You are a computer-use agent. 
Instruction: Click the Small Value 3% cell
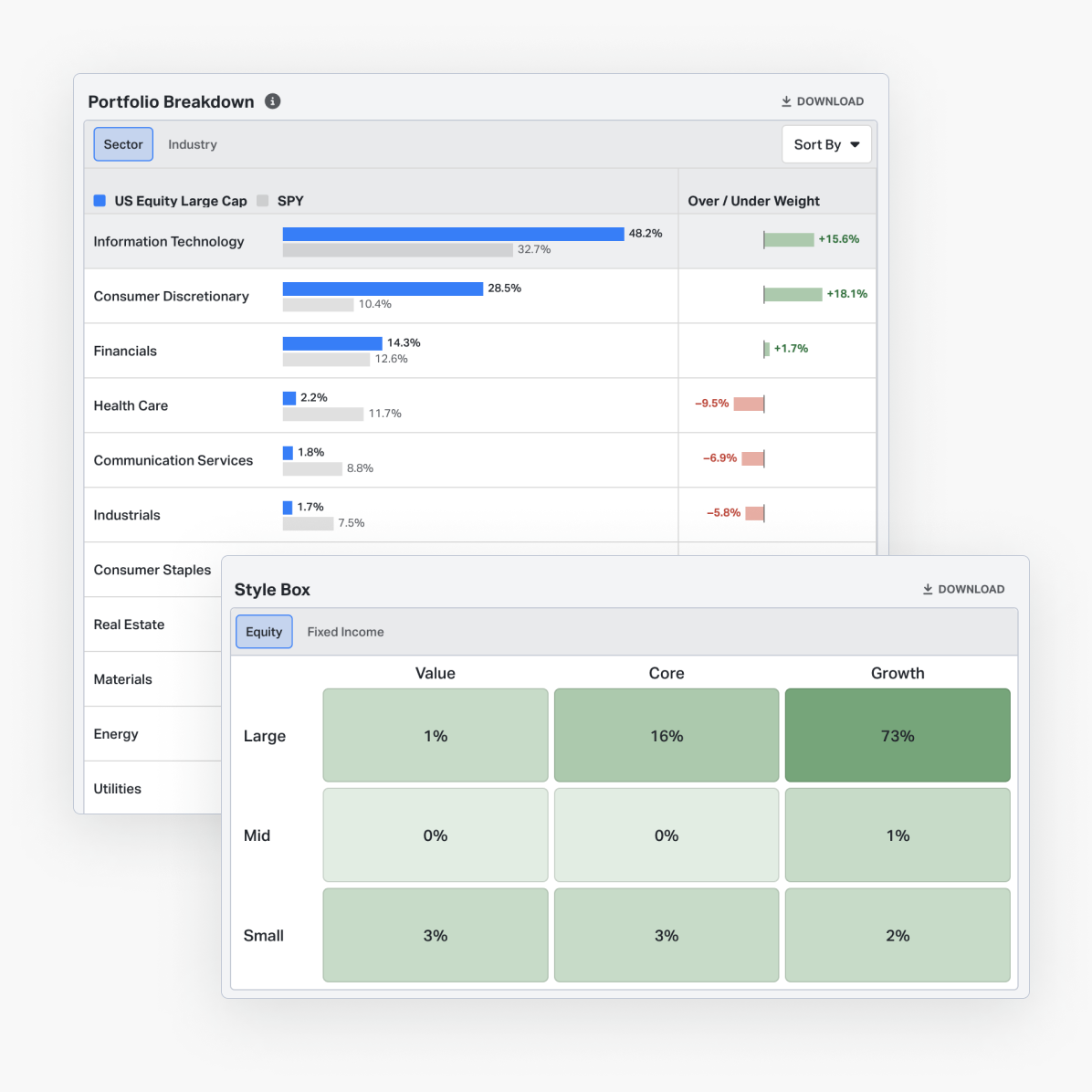tap(436, 936)
